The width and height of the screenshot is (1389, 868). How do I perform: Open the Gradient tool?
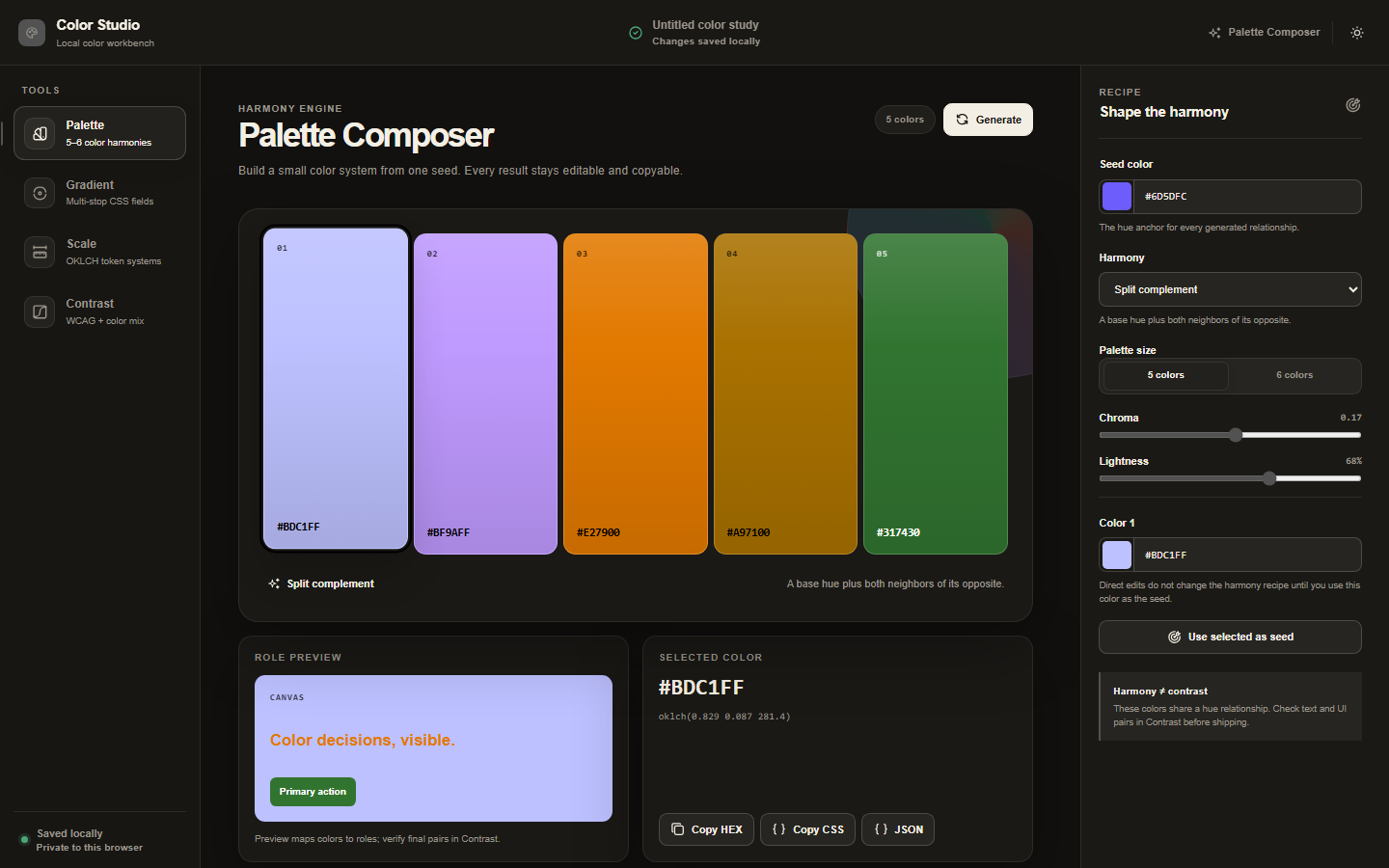[100, 193]
